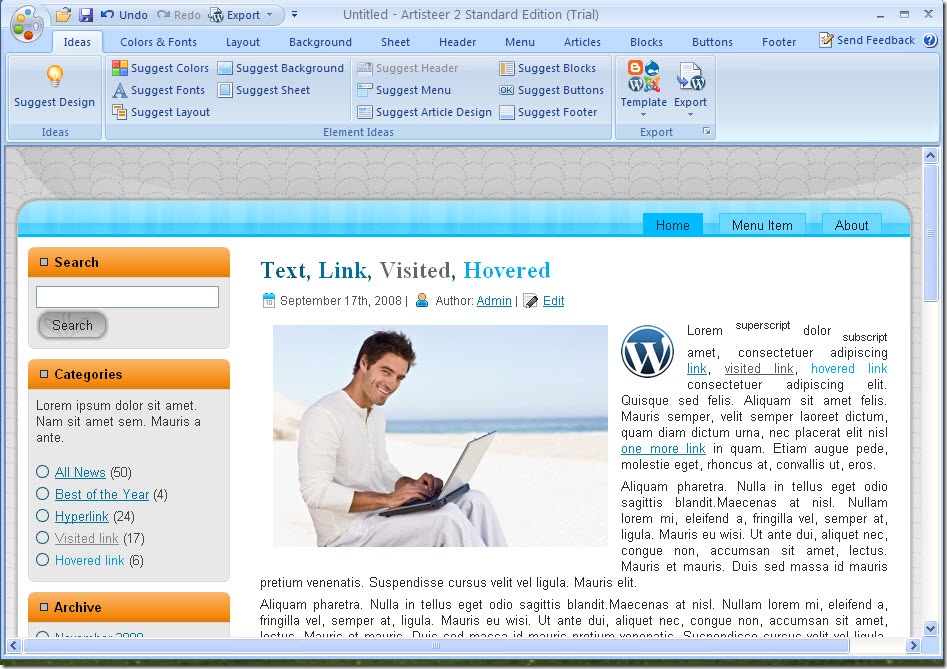This screenshot has height=669, width=947.
Task: Click the pencil edit icon
Action: [x=530, y=301]
